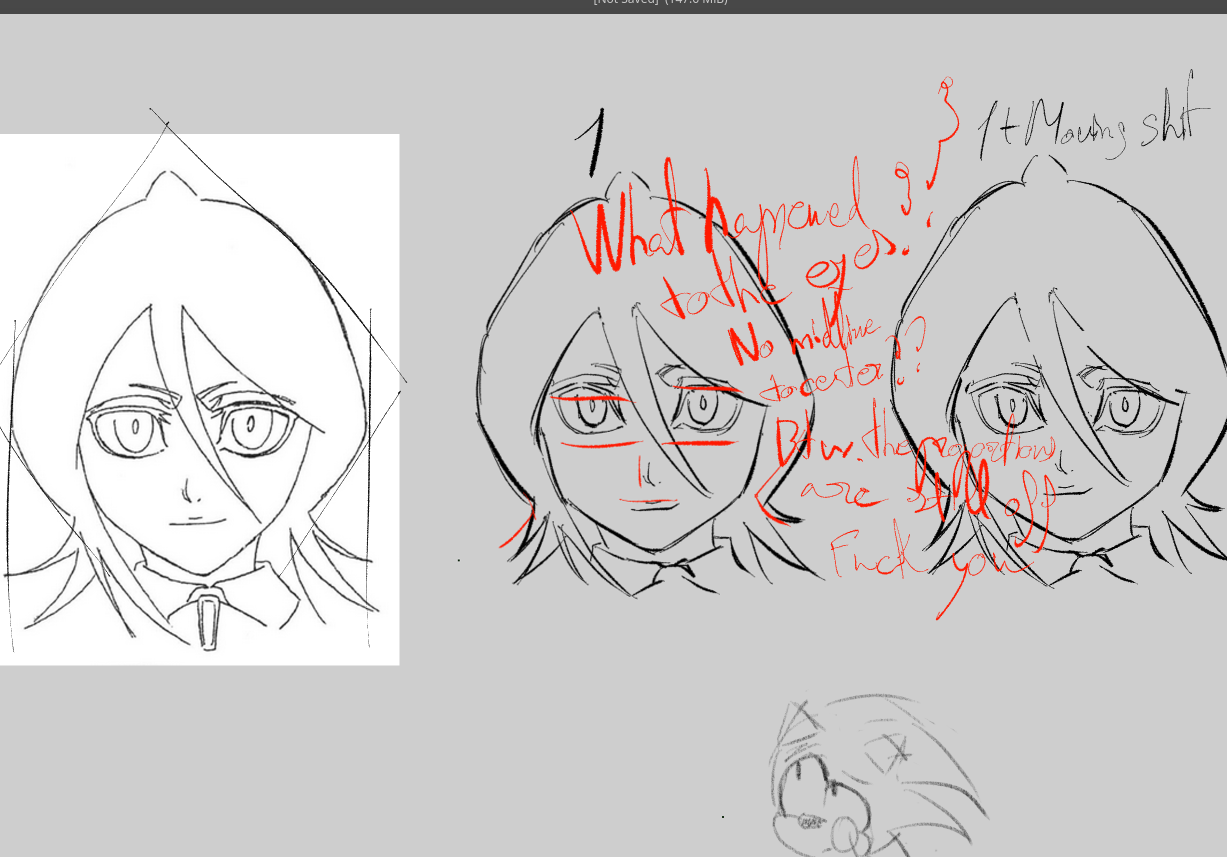This screenshot has height=857, width=1227.
Task: Click the white reference drawing on the canvas
Action: click(199, 399)
